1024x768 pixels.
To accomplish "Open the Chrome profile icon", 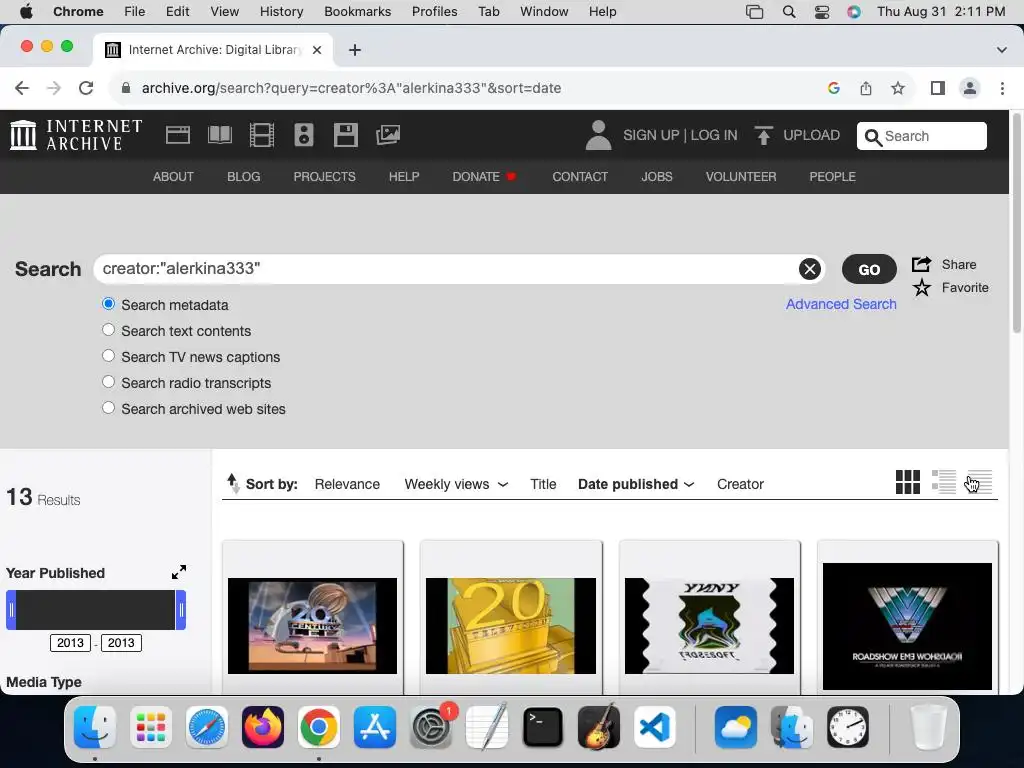I will coord(970,88).
